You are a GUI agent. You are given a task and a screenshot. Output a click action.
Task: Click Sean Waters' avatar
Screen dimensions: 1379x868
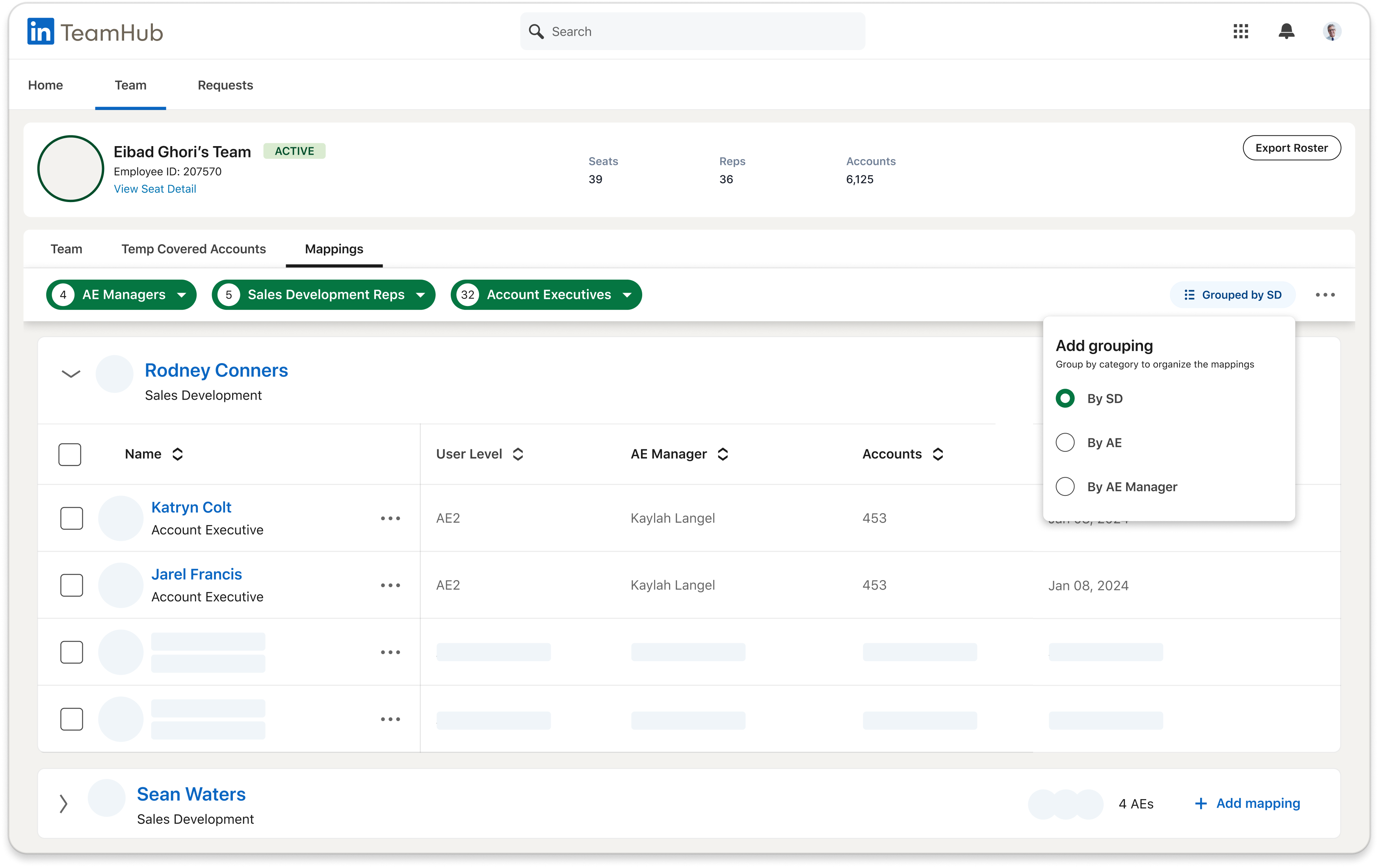pos(106,798)
